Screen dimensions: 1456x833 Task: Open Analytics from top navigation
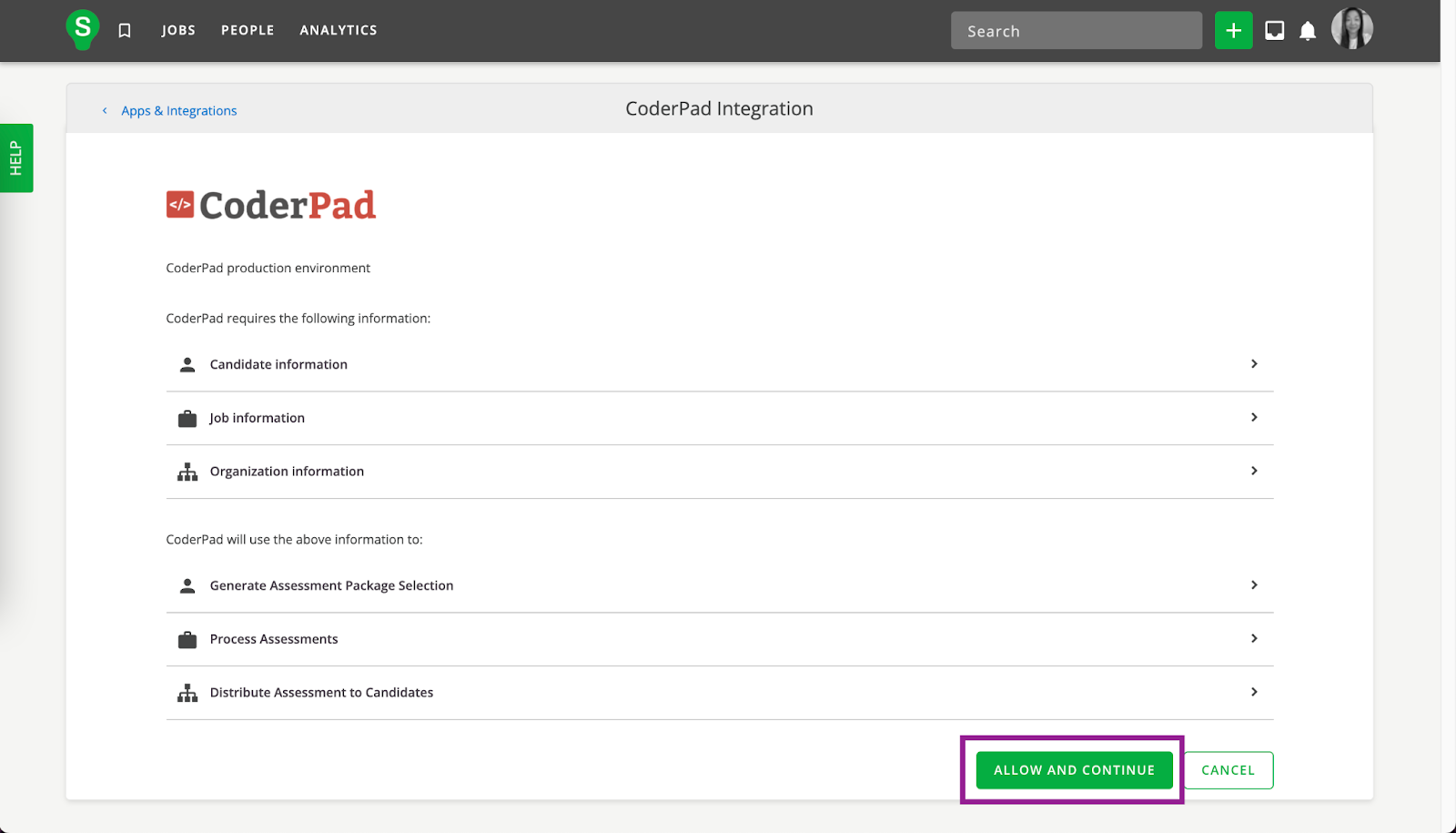click(x=339, y=30)
